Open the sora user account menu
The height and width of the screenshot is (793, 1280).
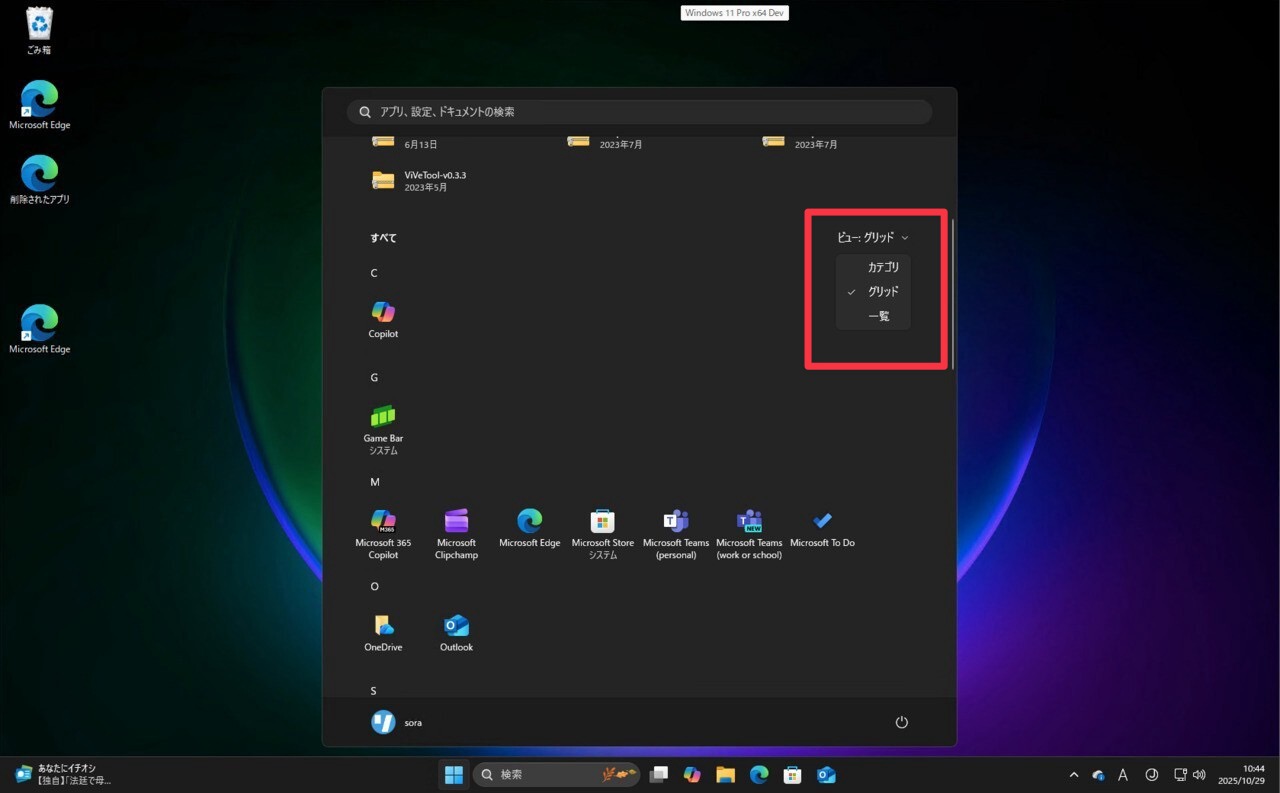click(397, 722)
